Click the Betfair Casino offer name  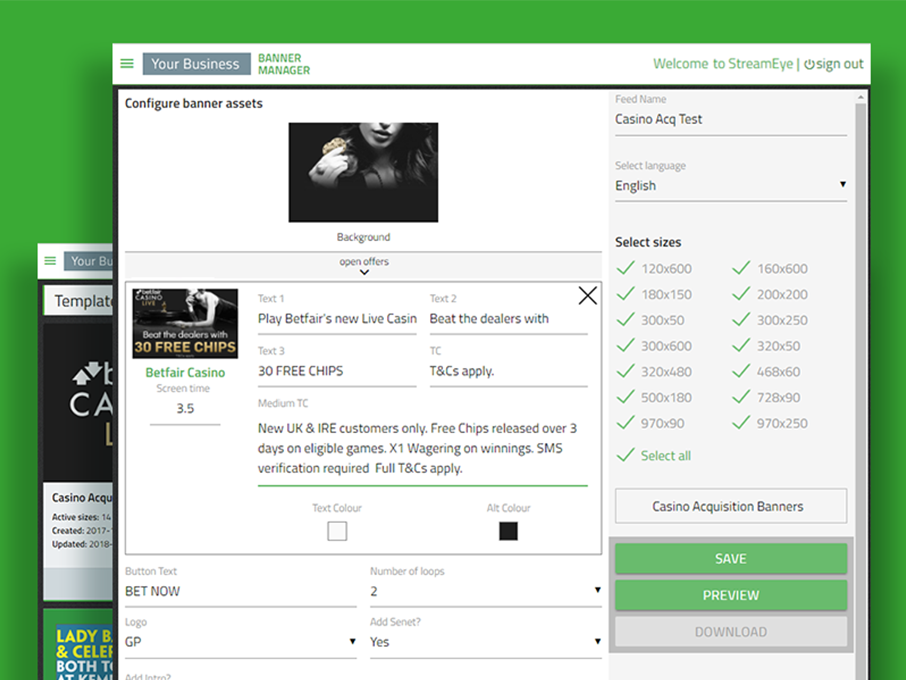185,373
